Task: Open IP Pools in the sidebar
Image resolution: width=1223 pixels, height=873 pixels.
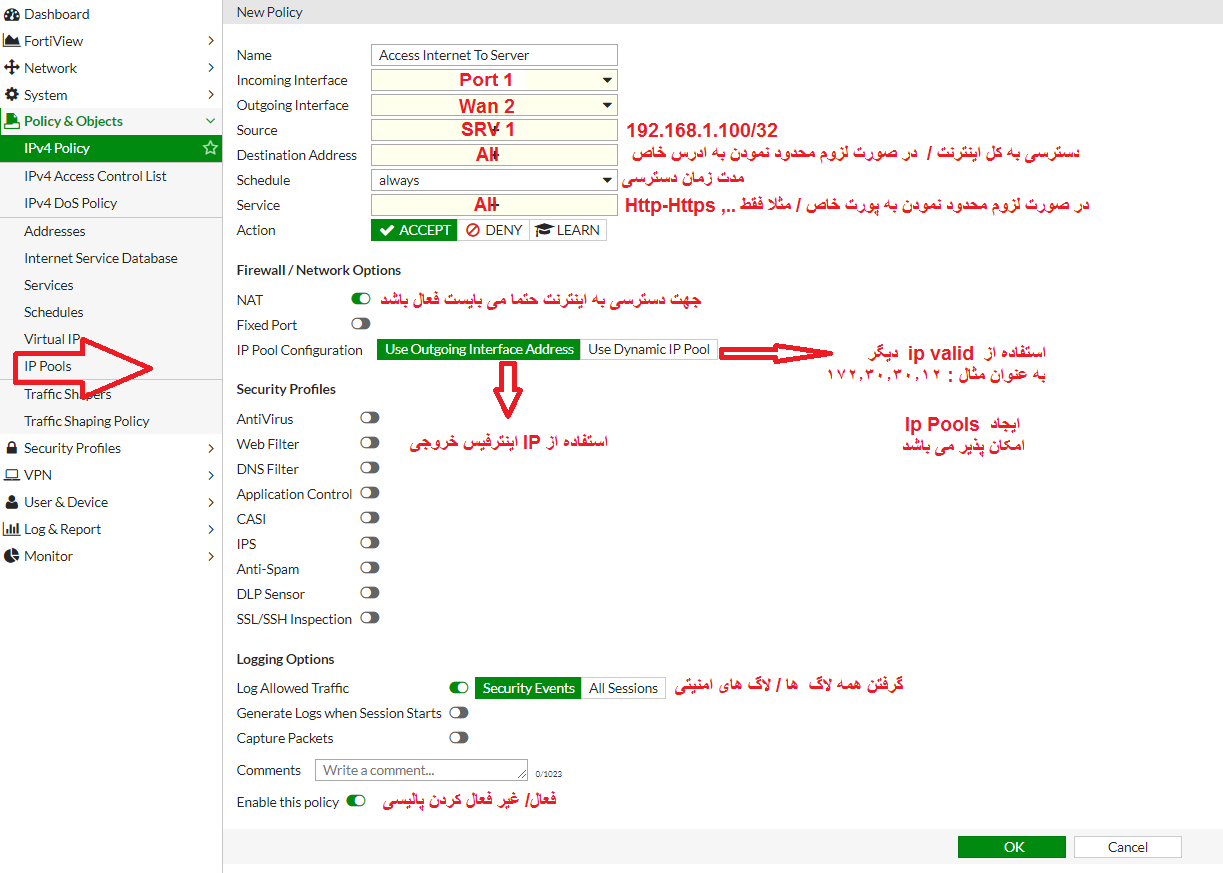Action: pos(48,366)
